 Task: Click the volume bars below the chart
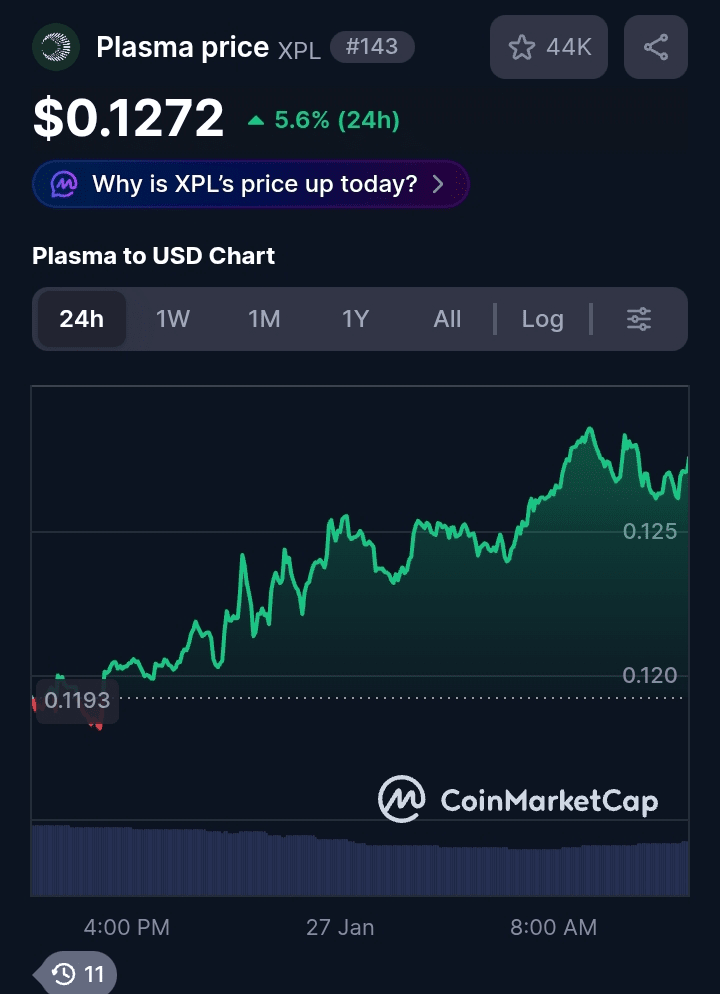360,860
